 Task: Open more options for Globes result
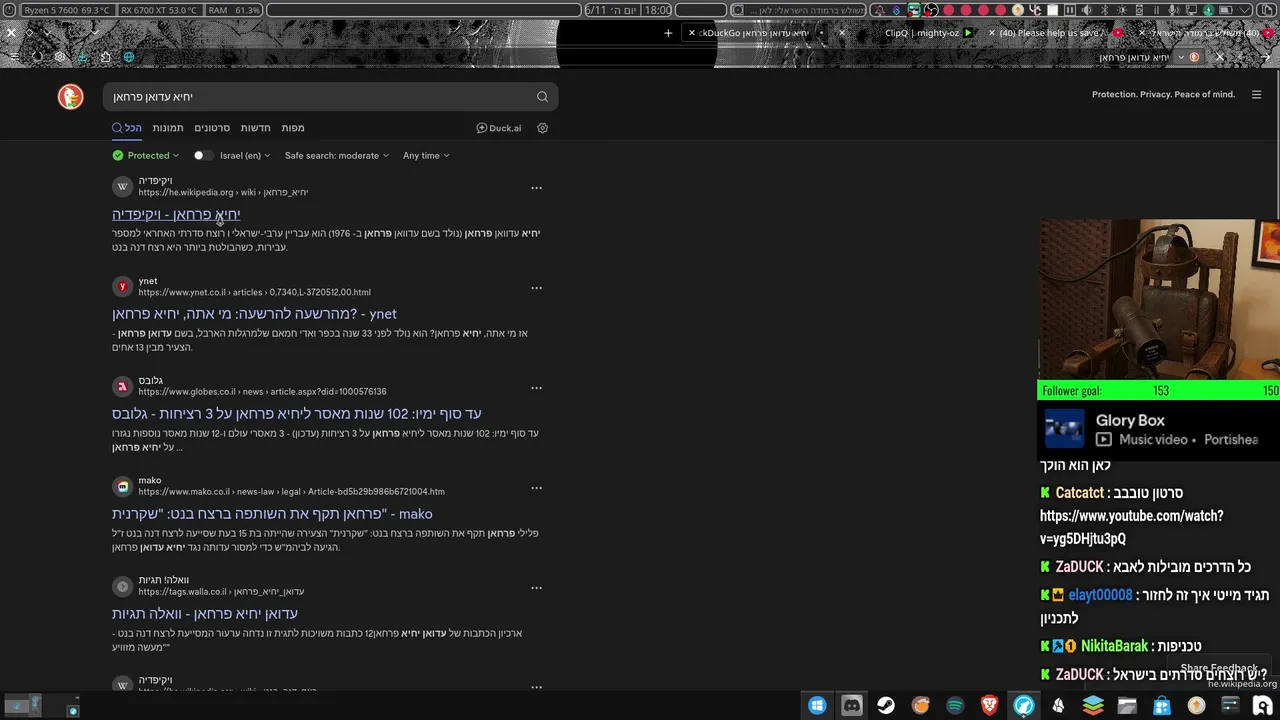536,388
